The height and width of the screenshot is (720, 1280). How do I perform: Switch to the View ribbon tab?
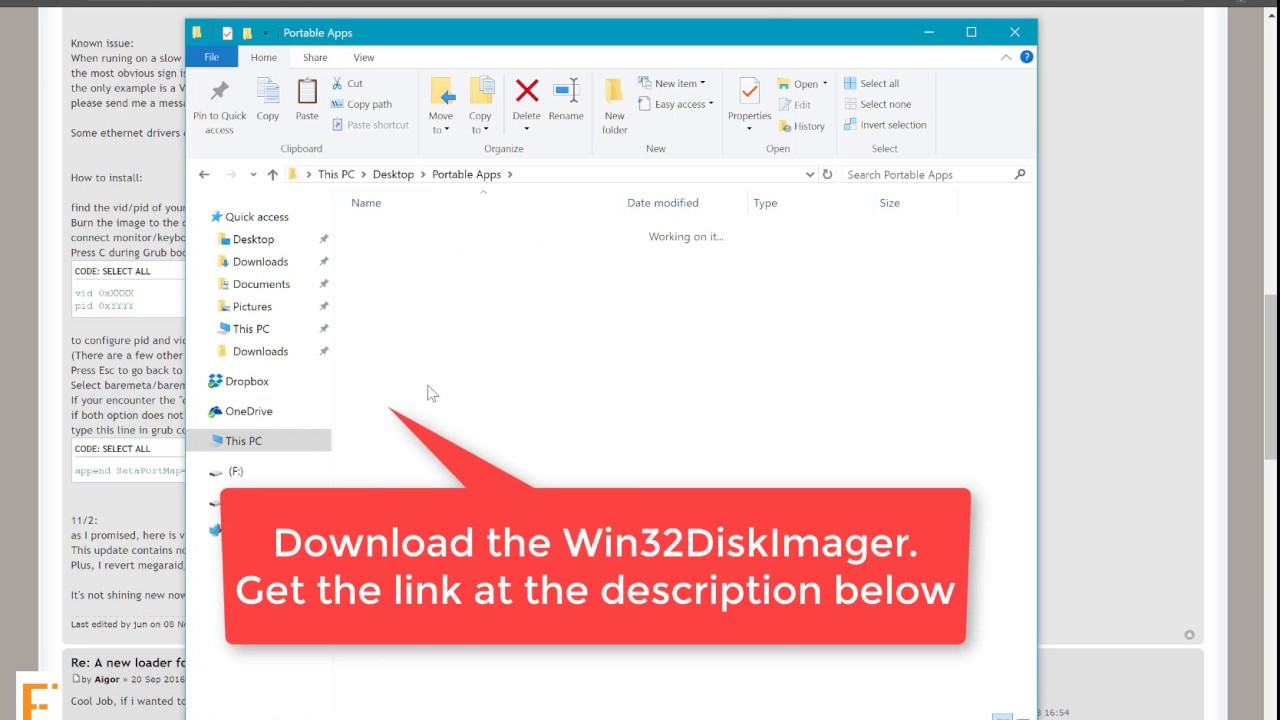[x=364, y=58]
